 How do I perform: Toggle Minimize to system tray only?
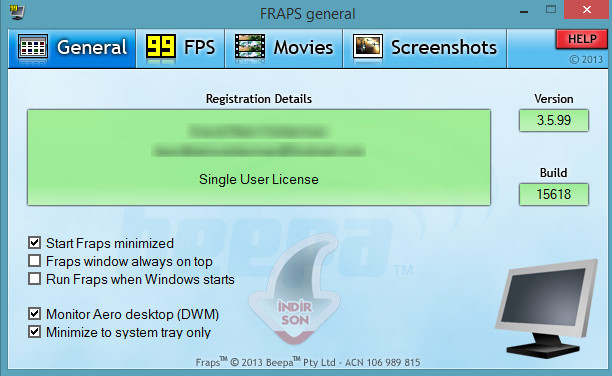click(x=34, y=331)
